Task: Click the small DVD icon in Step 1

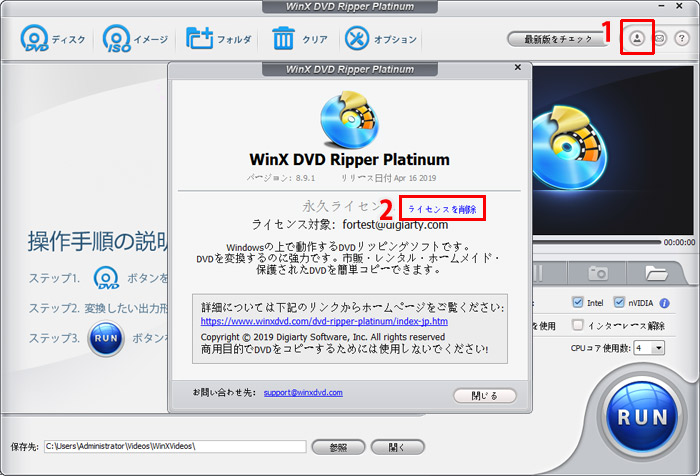Action: 106,278
